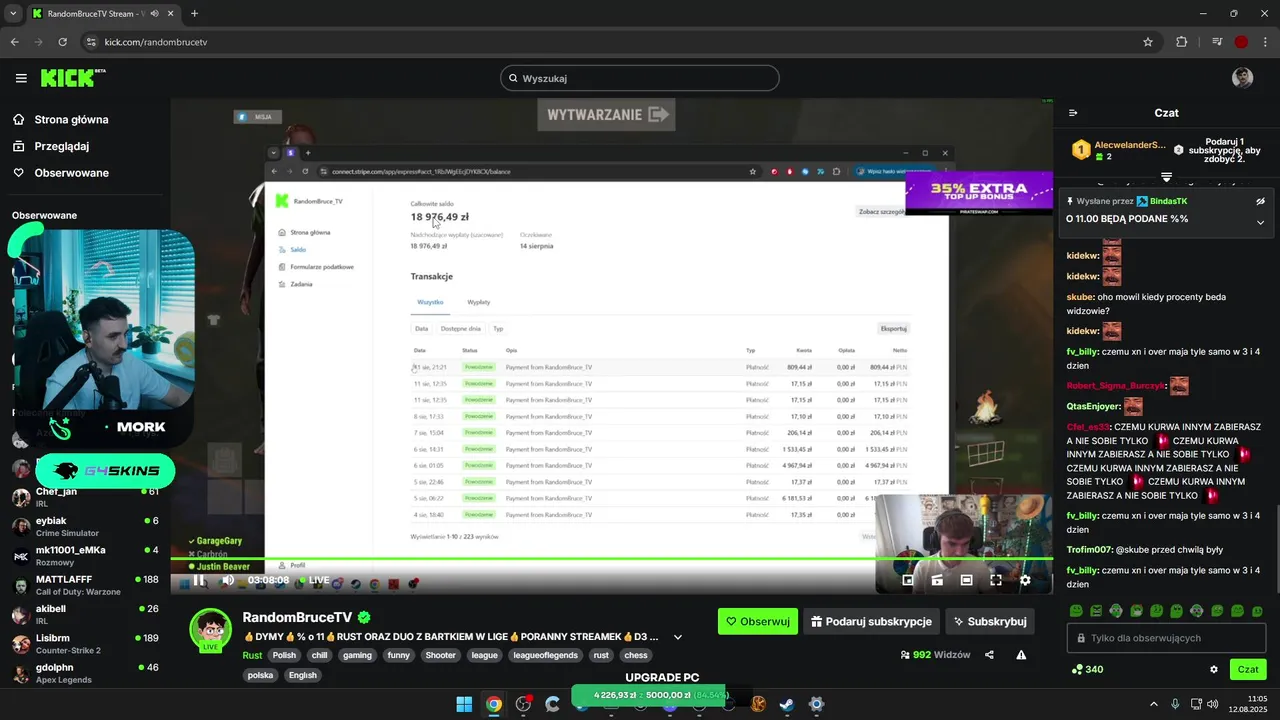This screenshot has width=1280, height=720.
Task: Mute the stream volume
Action: point(228,580)
